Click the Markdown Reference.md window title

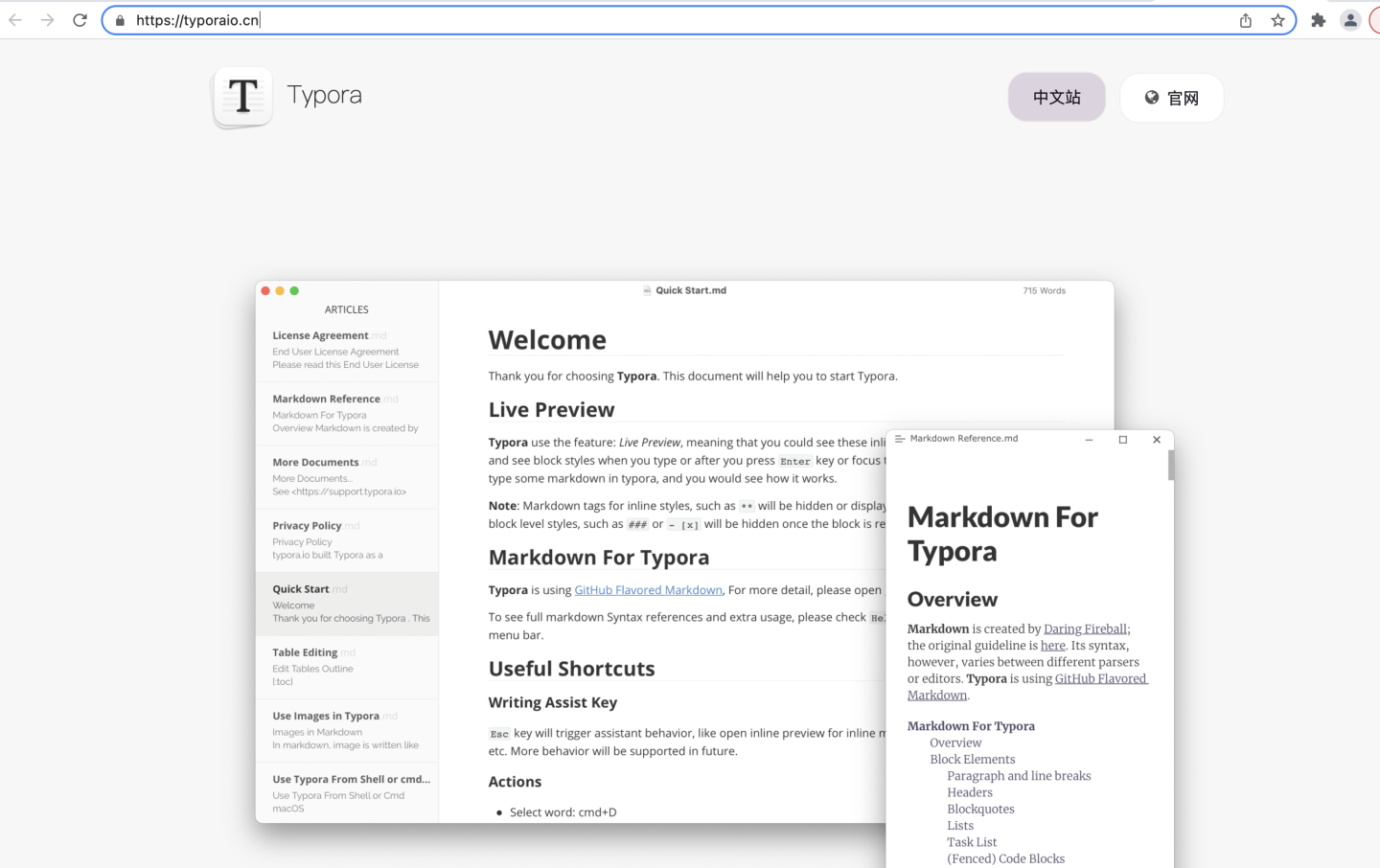[x=964, y=439]
